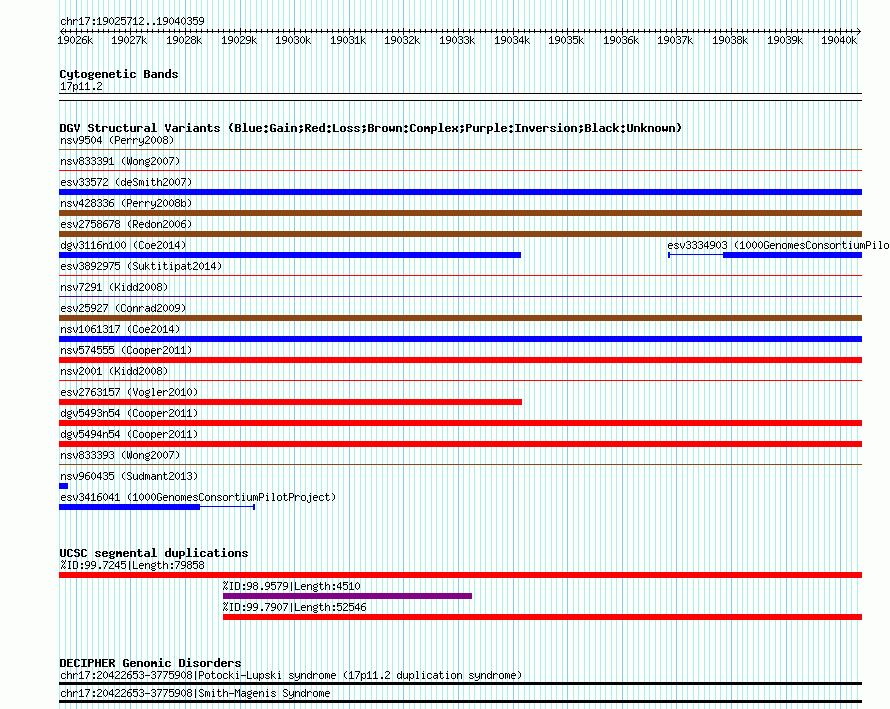Image resolution: width=890 pixels, height=709 pixels.
Task: Click the 19028k ruler tick label
Action: (184, 40)
